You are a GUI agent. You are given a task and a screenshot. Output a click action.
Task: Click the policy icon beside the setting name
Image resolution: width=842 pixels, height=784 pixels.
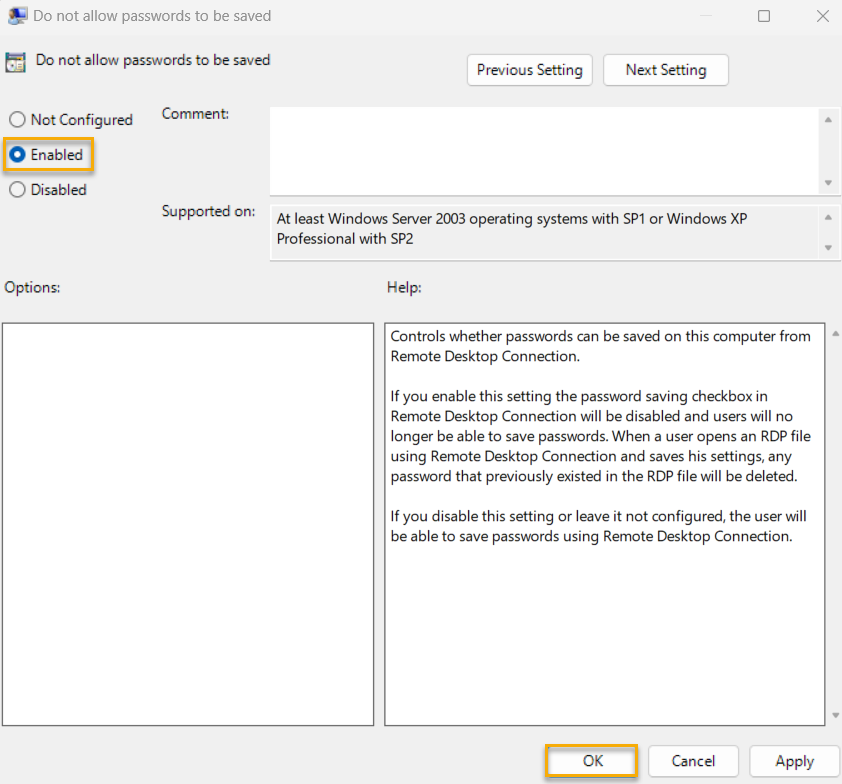15,62
